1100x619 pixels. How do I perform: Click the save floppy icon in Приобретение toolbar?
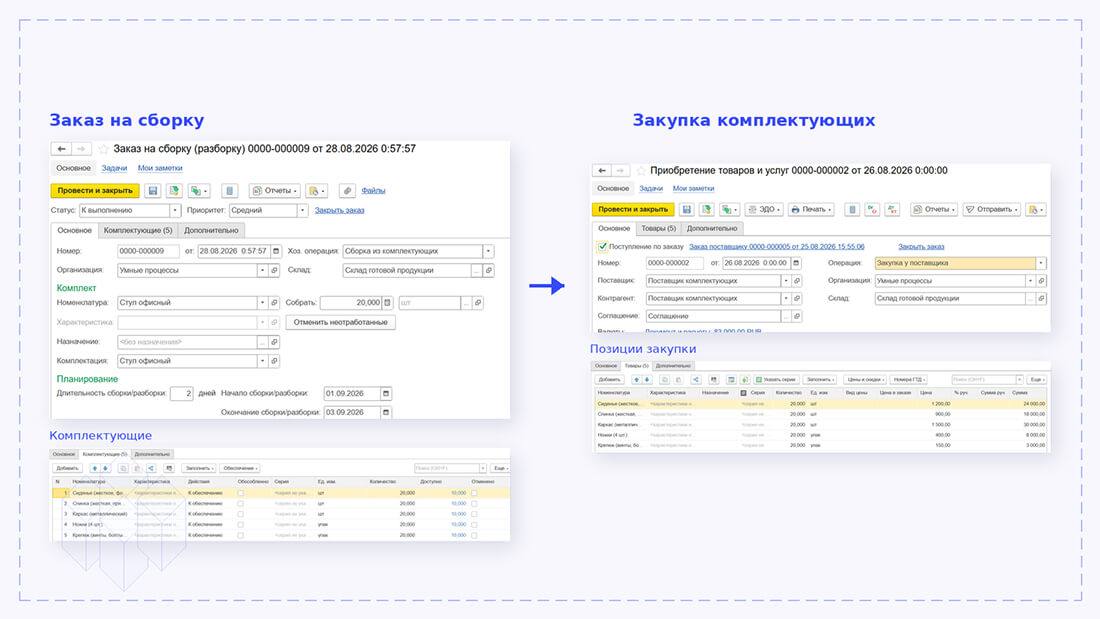click(x=687, y=209)
